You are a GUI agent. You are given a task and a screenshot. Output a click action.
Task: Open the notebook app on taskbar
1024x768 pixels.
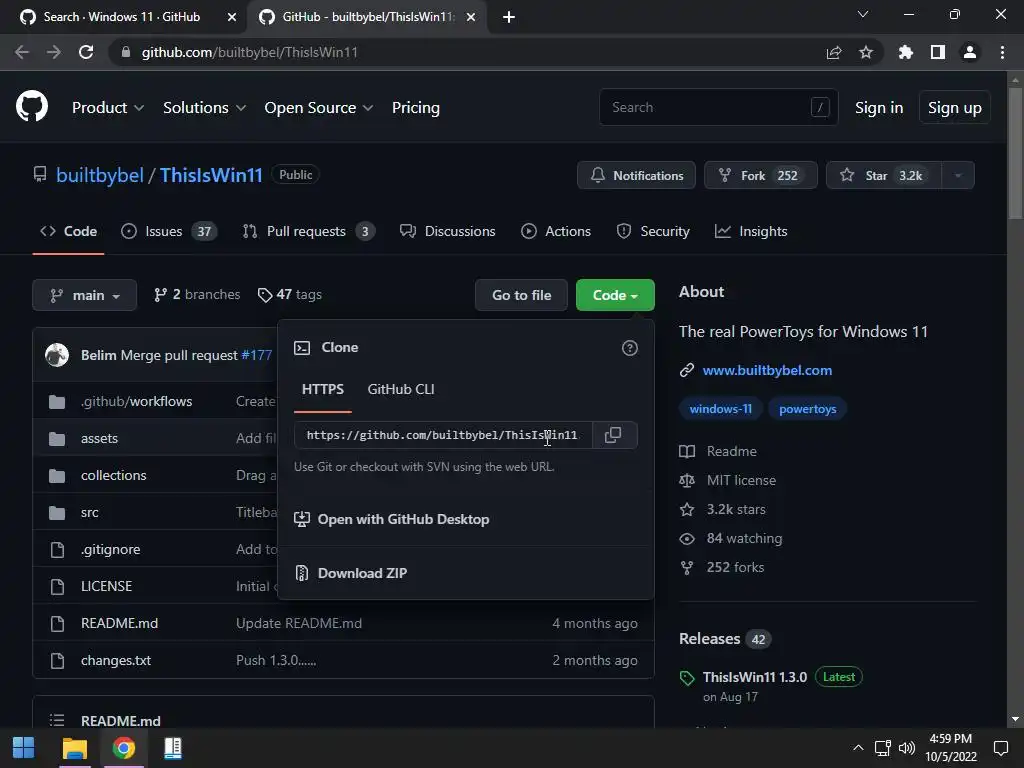point(172,748)
